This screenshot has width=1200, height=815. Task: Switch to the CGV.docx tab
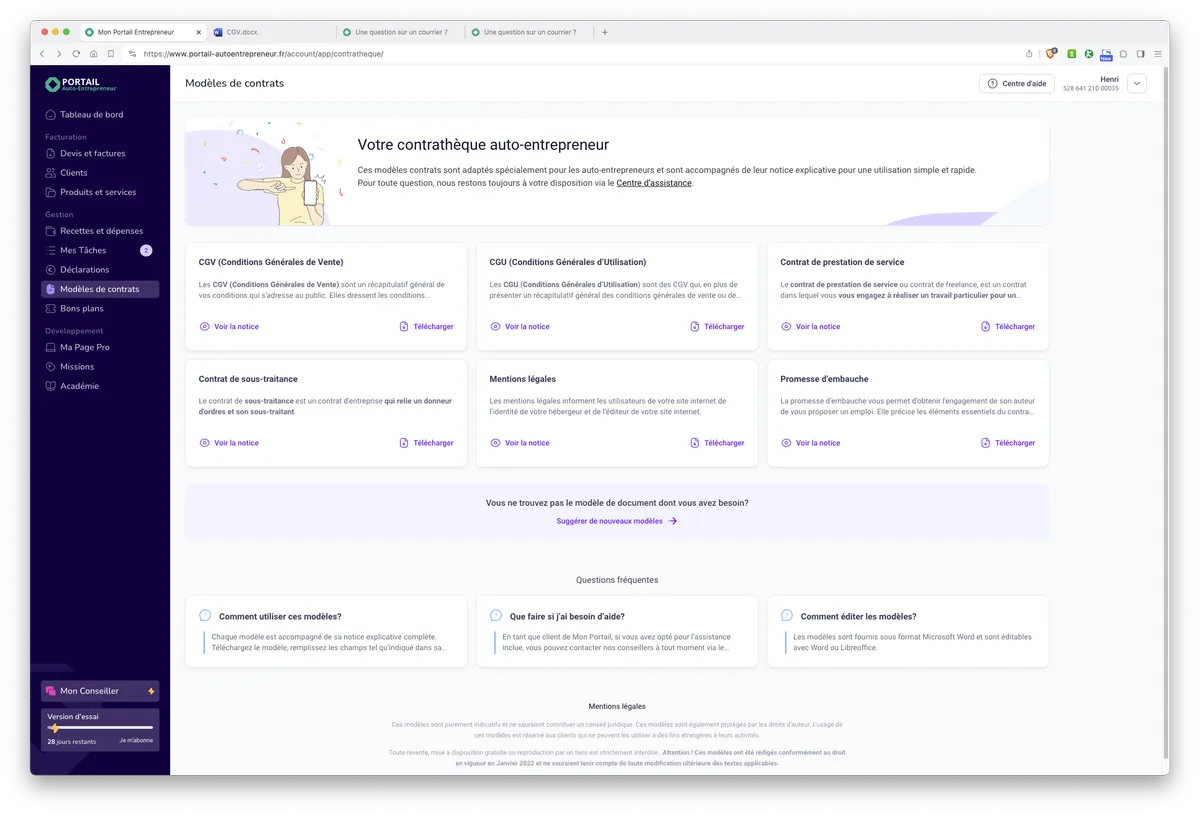tap(242, 32)
